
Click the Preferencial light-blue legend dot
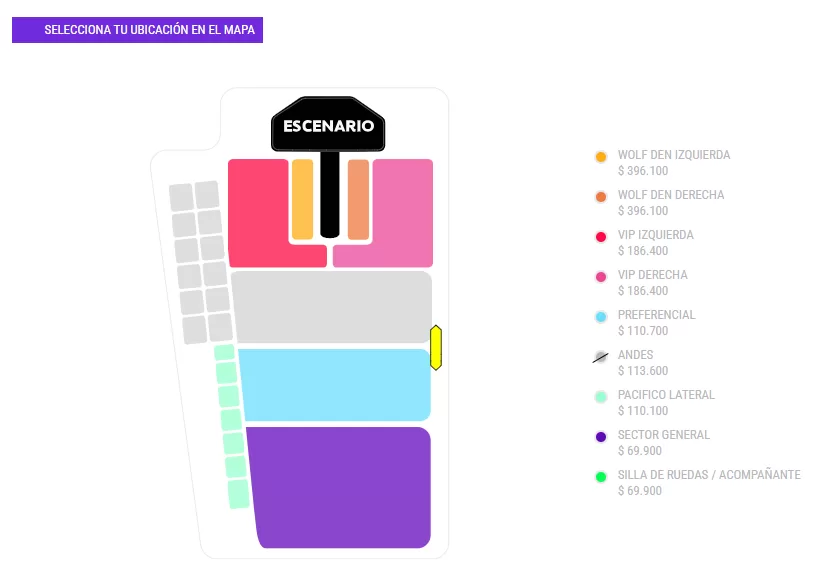[601, 317]
